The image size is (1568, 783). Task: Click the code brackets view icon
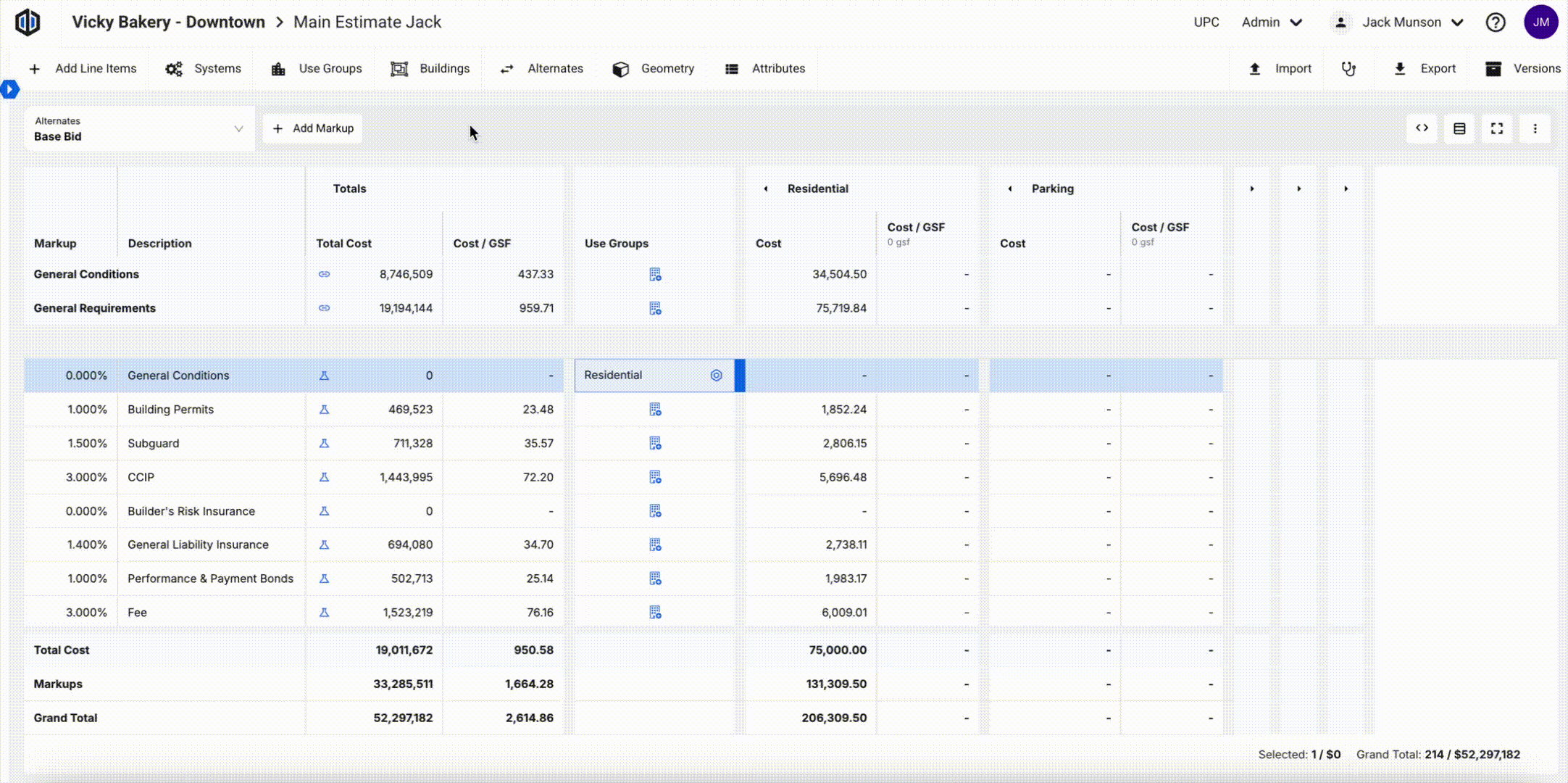[x=1422, y=128]
